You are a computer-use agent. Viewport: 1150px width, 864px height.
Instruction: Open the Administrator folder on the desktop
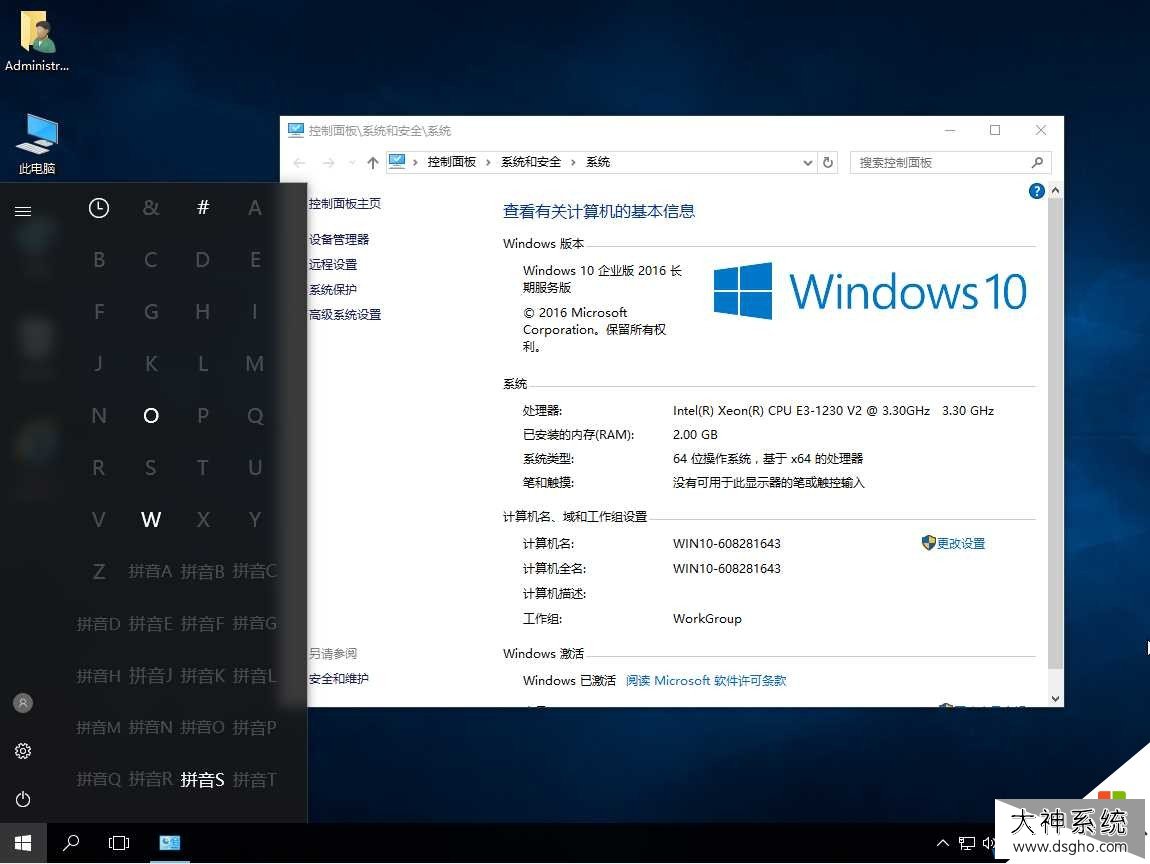(37, 40)
